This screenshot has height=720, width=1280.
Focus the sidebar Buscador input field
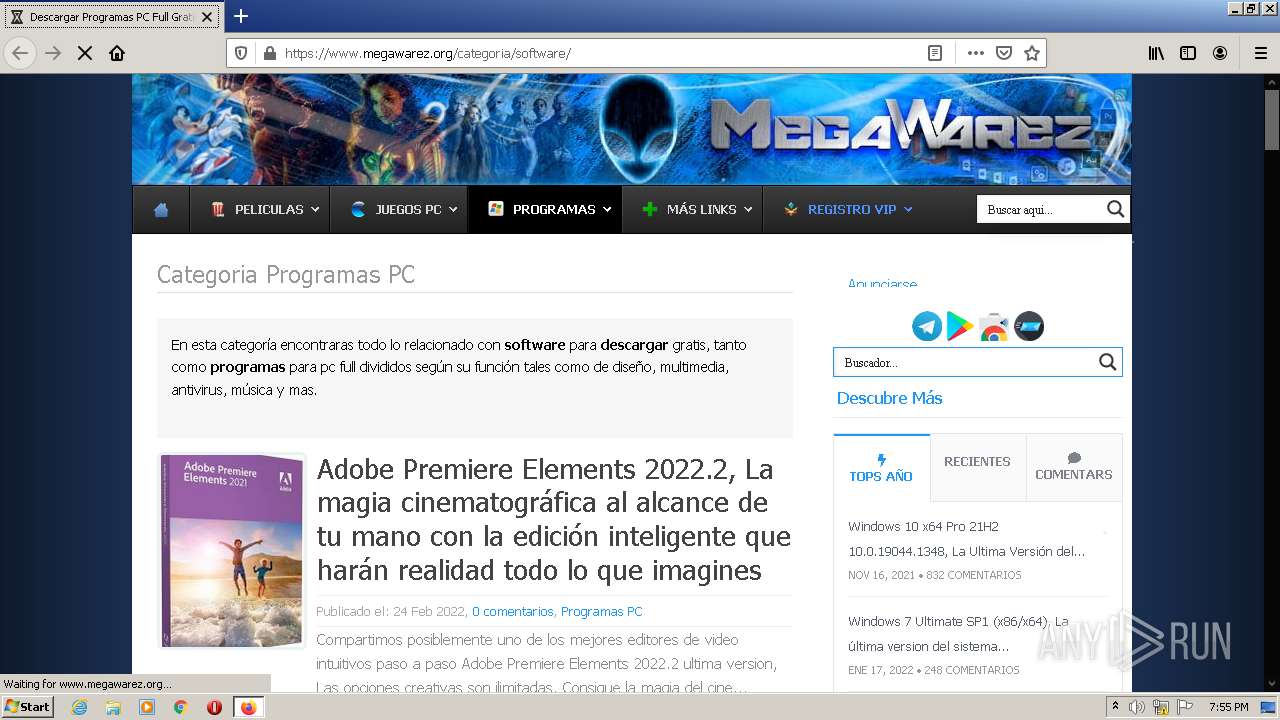(965, 362)
